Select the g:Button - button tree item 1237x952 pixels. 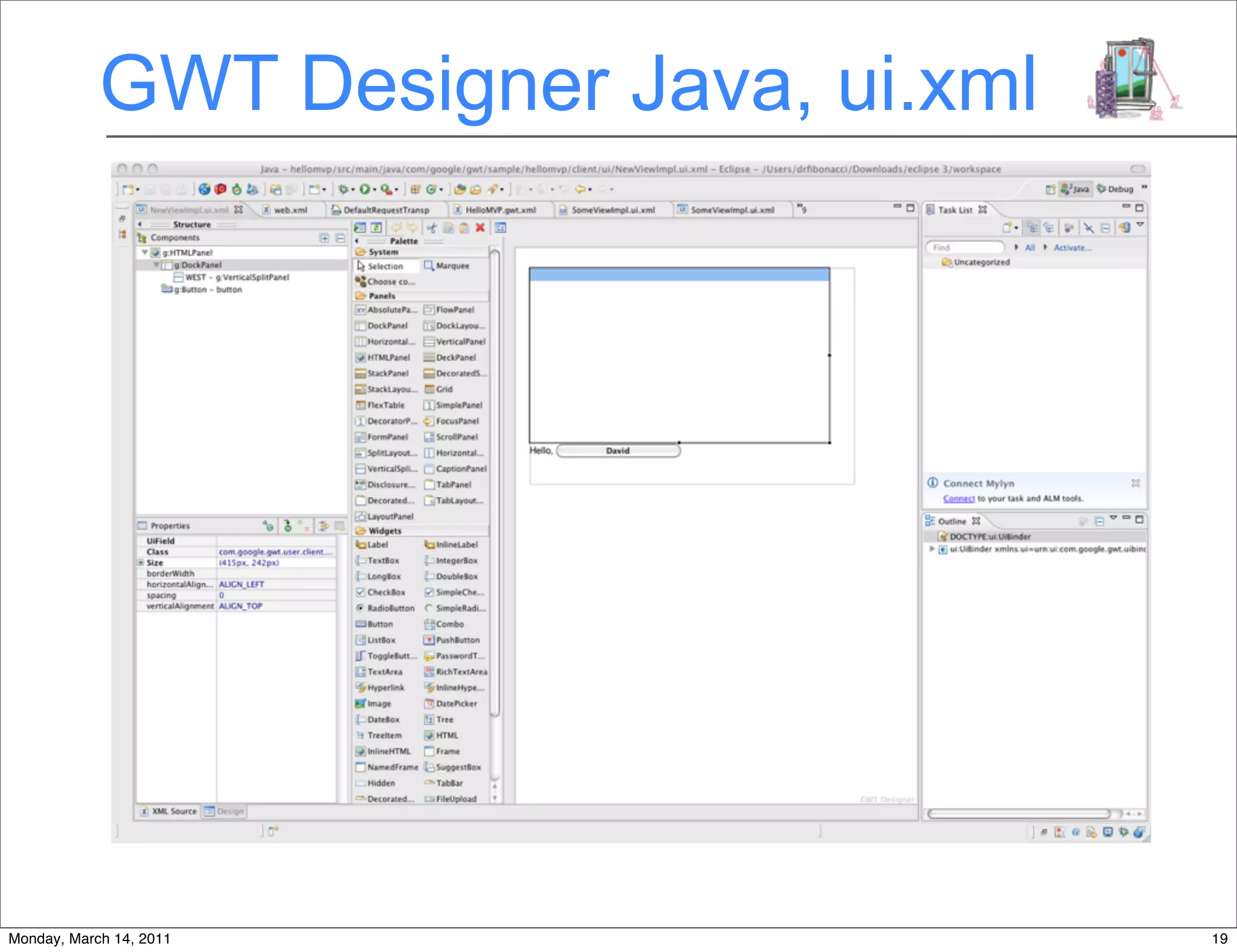click(202, 289)
